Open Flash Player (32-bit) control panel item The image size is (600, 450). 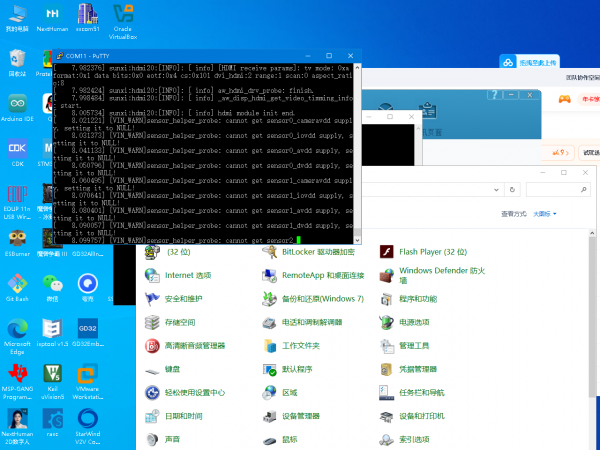tap(432, 251)
